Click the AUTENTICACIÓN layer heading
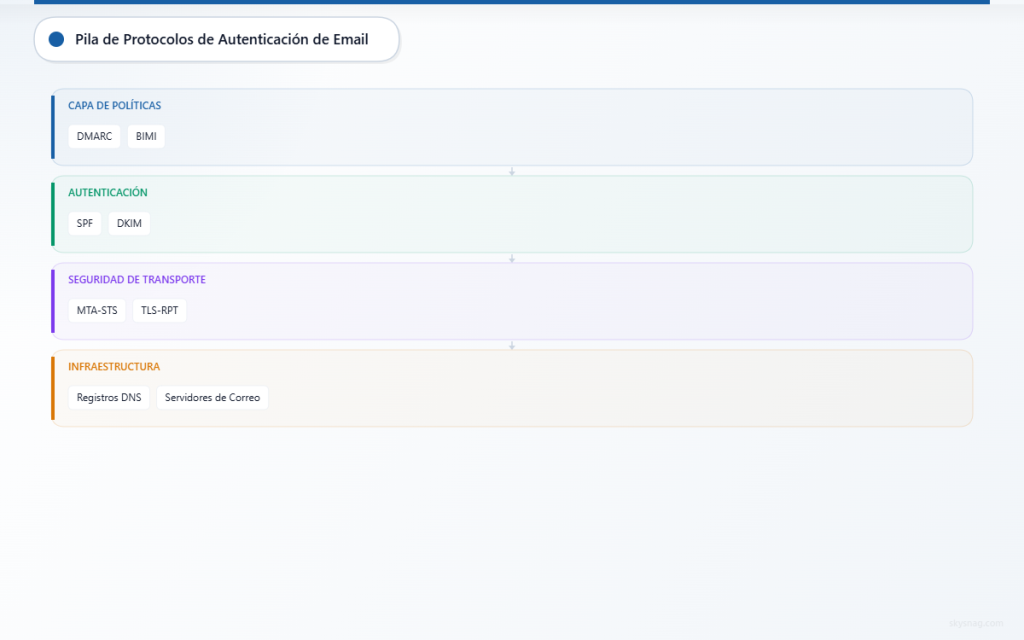Image resolution: width=1024 pixels, height=640 pixels. point(108,192)
